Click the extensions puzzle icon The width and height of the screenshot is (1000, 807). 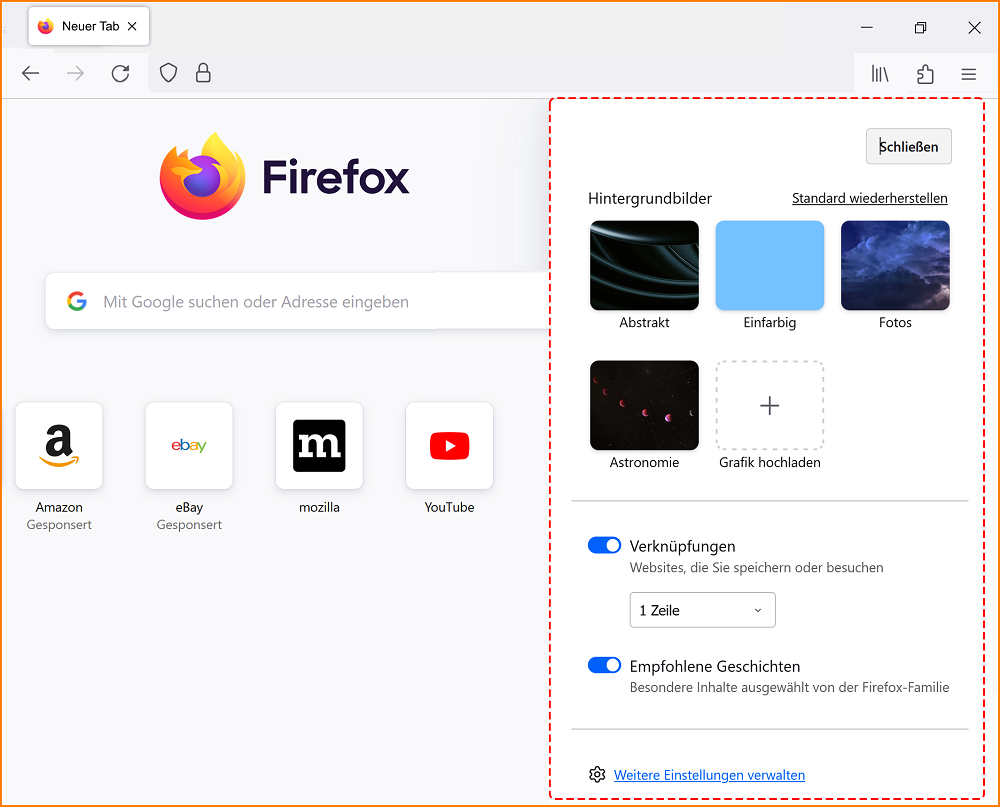click(924, 73)
